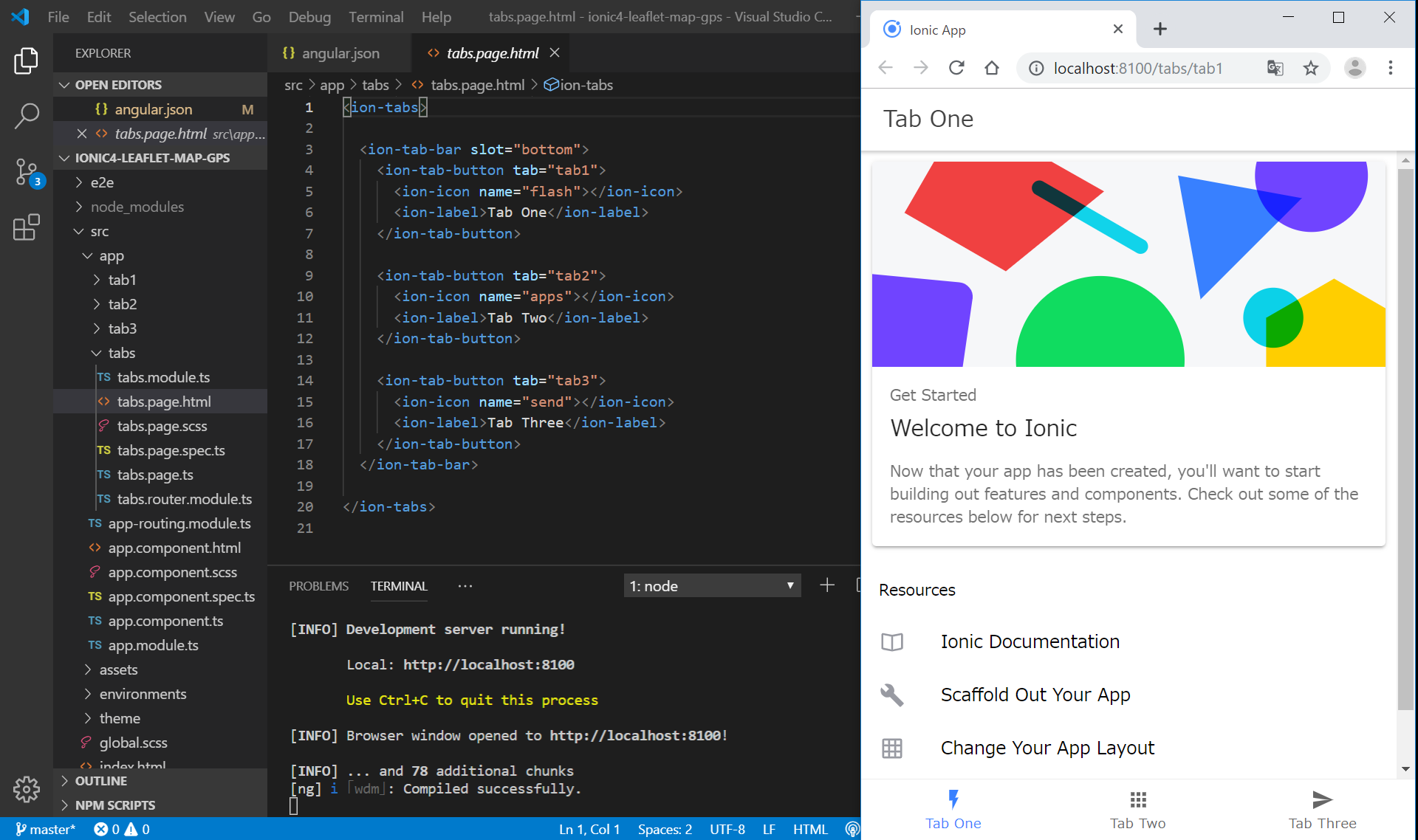Bookmark this page with star icon
The height and width of the screenshot is (840, 1418).
click(1311, 69)
